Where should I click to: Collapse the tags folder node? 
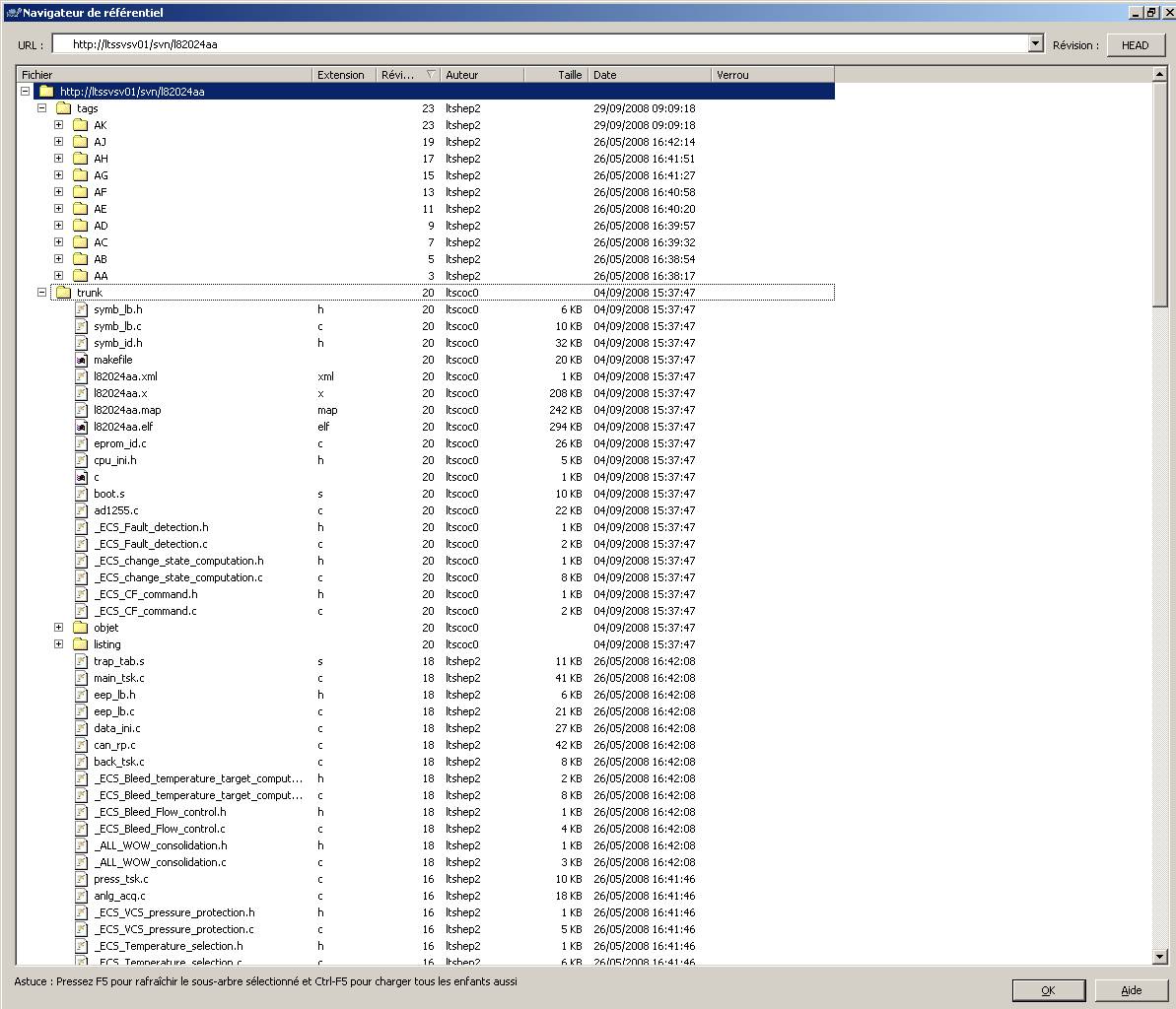42,108
